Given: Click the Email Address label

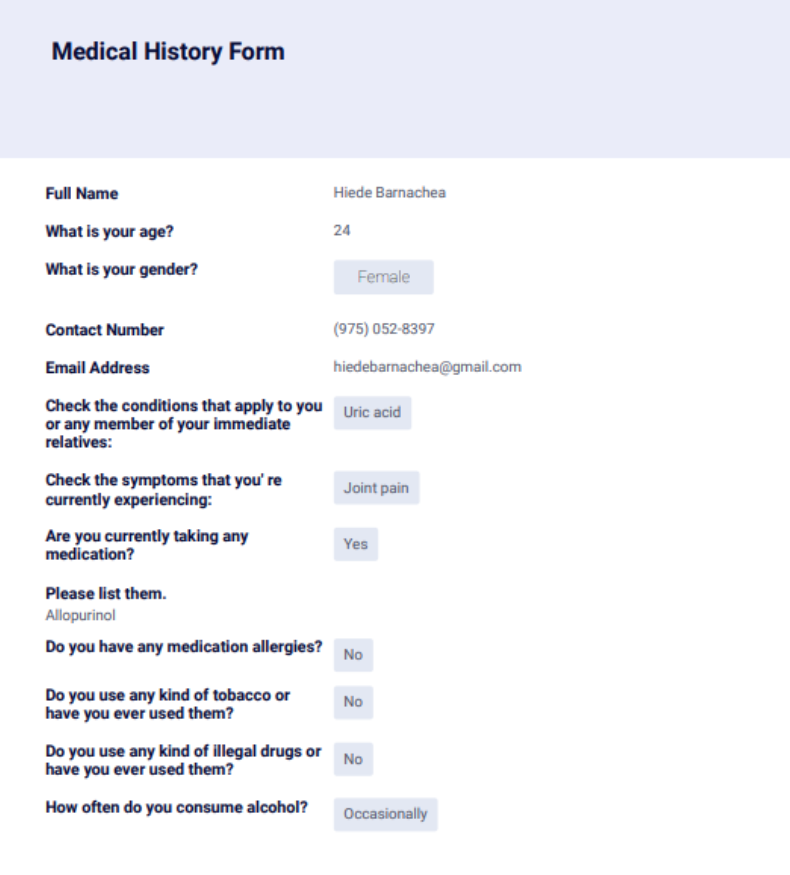Looking at the screenshot, I should coord(97,368).
